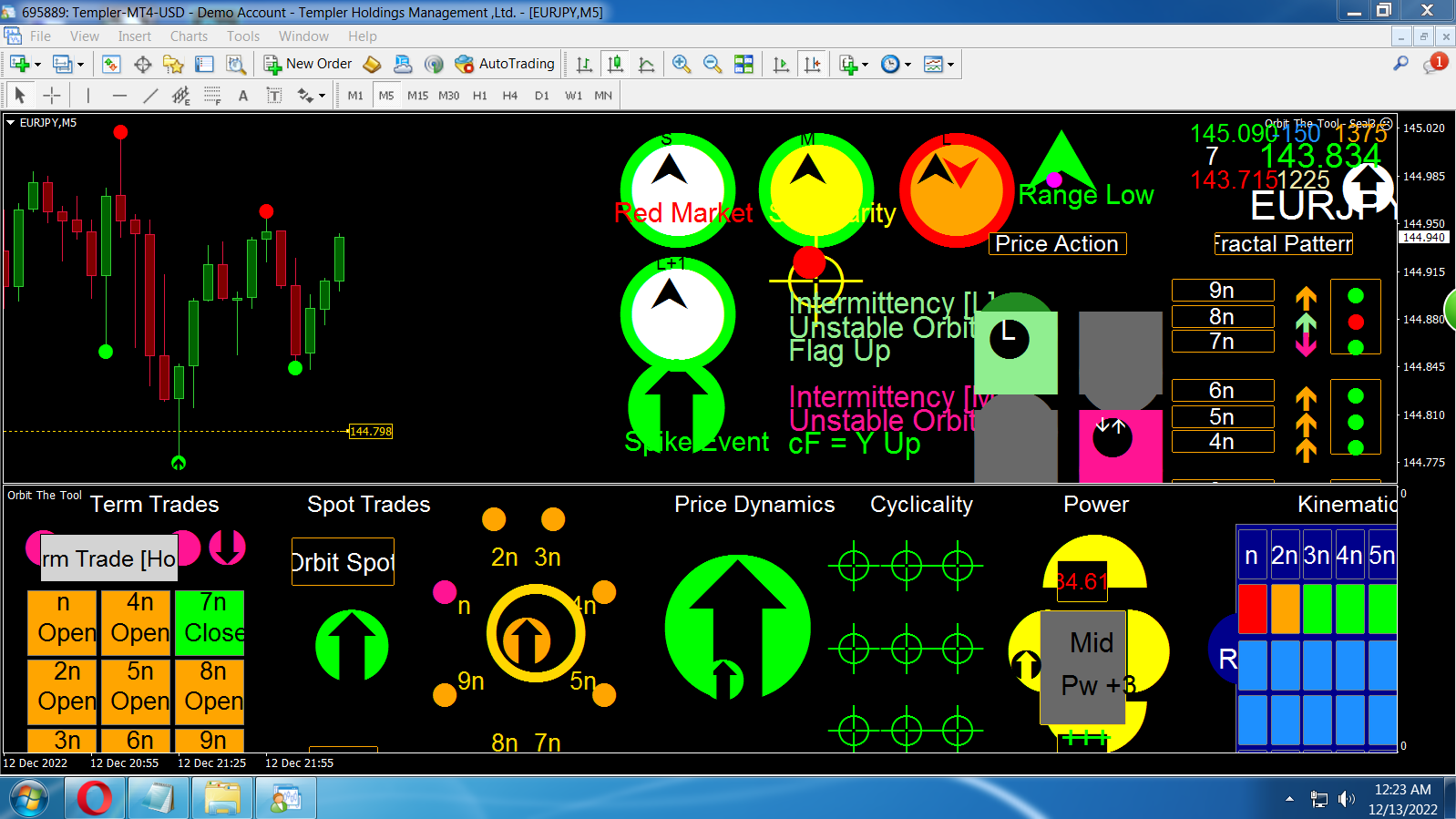Select the Fibonacci retracement tool
This screenshot has width=1456, height=819.
tap(212, 95)
